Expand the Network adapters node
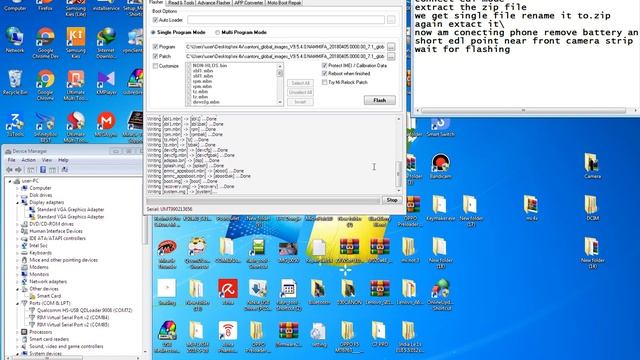This screenshot has height=360, width=640. pos(18,281)
